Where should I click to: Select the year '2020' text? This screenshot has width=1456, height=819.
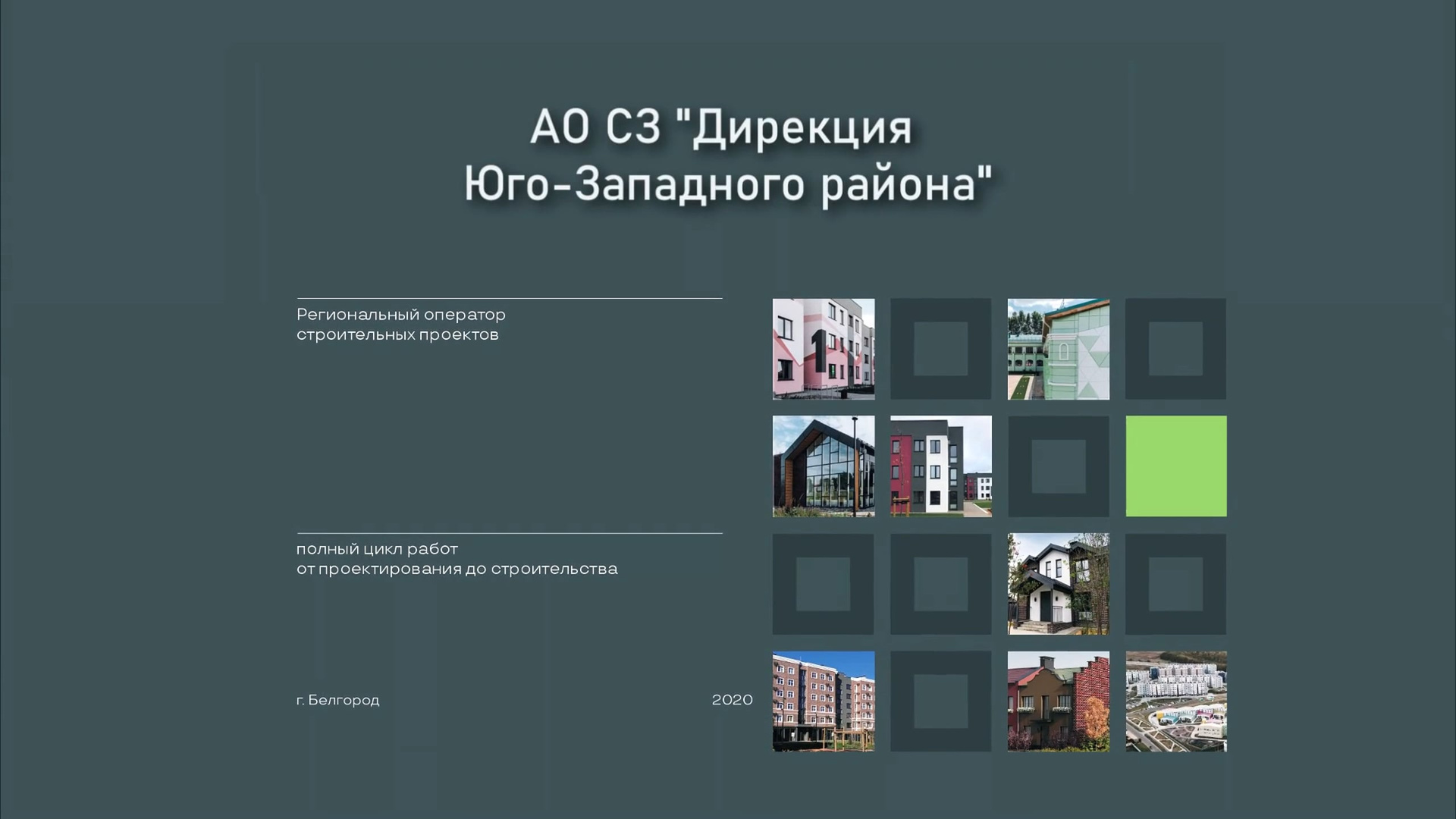(x=732, y=700)
